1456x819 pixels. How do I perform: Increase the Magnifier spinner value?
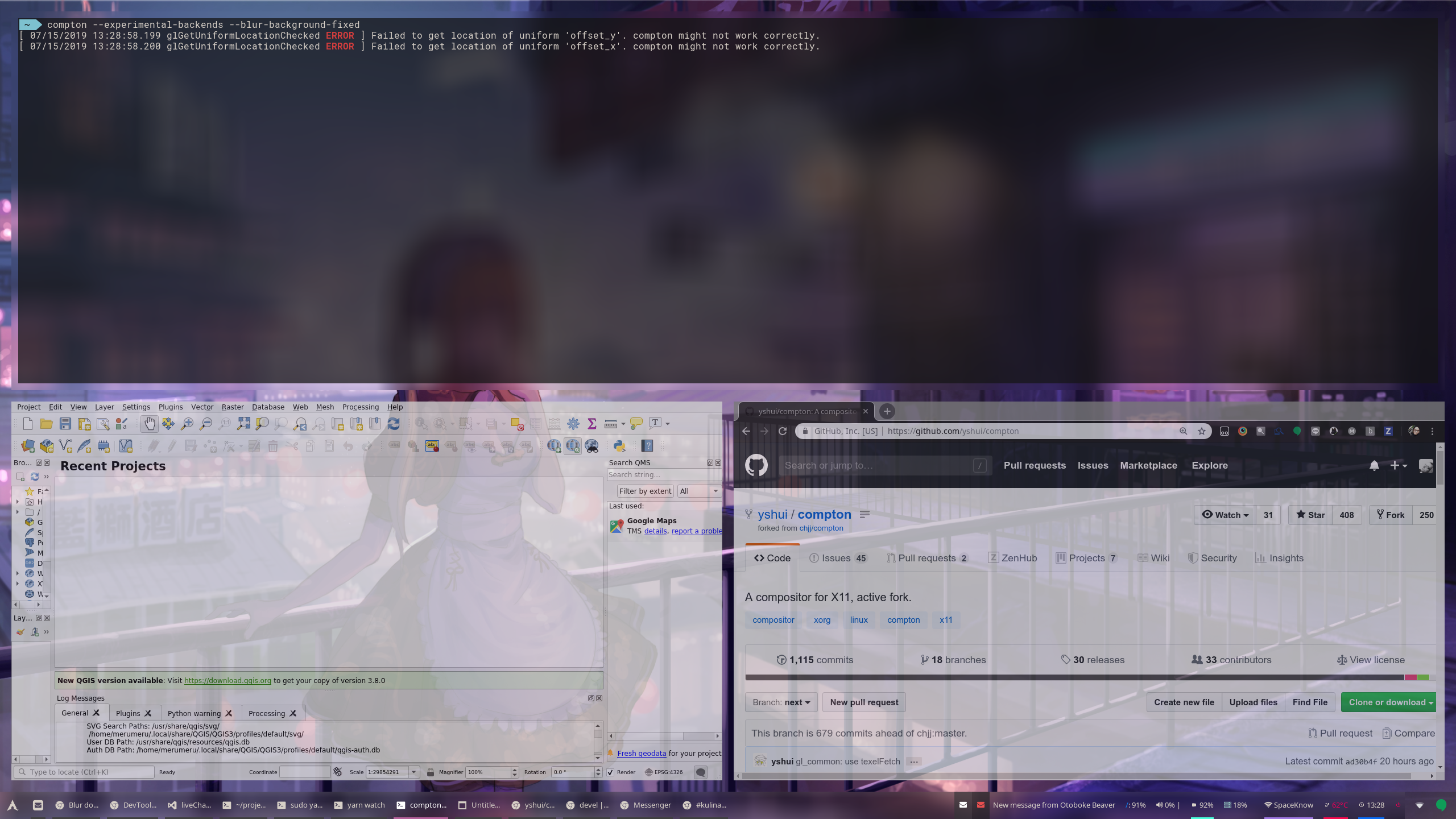pos(515,769)
